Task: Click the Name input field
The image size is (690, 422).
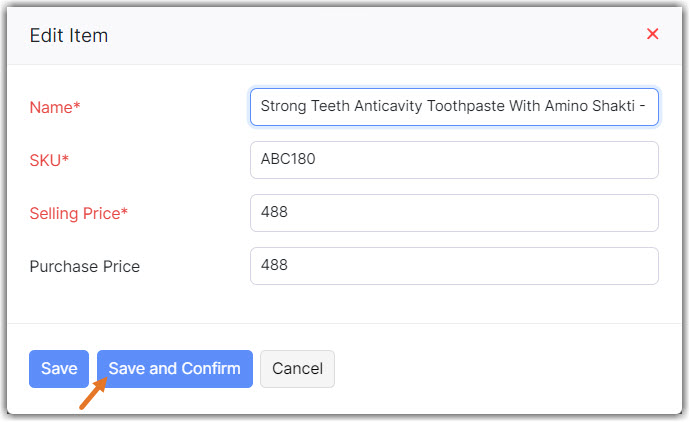Action: [454, 107]
